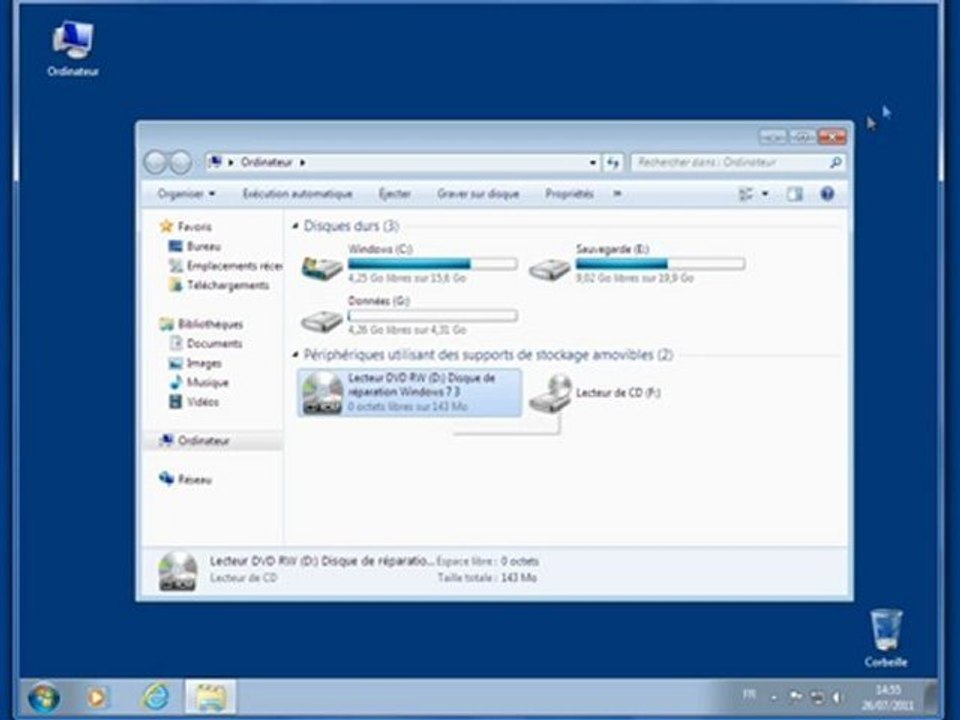Viewport: 960px width, 720px height.
Task: Show more toolbar commands chevron
Action: tap(617, 194)
